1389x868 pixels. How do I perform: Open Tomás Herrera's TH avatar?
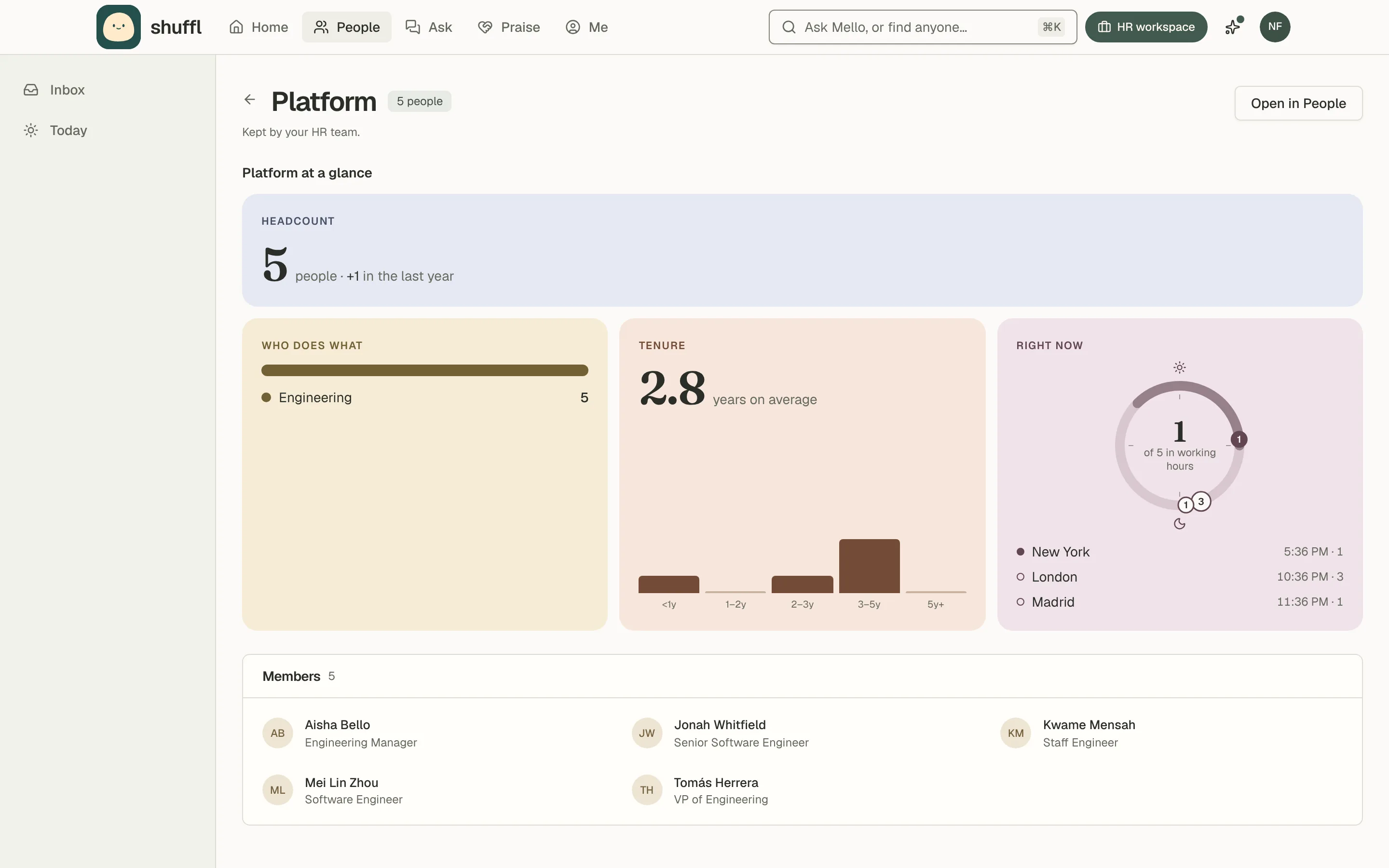coord(647,790)
